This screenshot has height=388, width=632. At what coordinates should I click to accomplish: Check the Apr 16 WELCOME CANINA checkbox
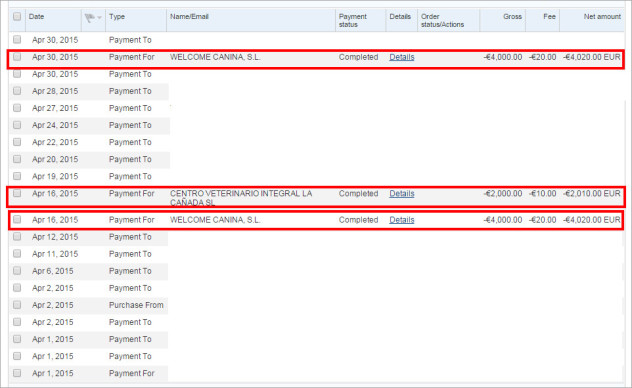point(17,219)
